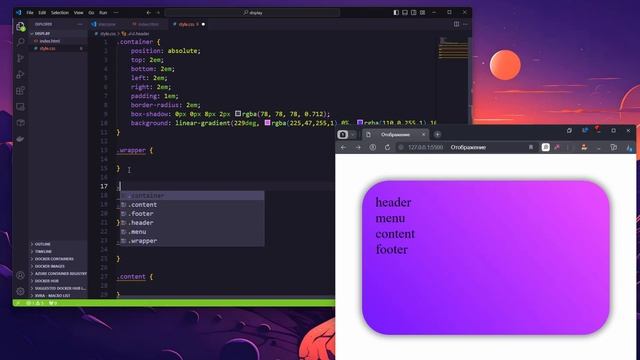Open the browser tab list dropdown arrow
The height and width of the screenshot is (360, 640).
pos(353,134)
